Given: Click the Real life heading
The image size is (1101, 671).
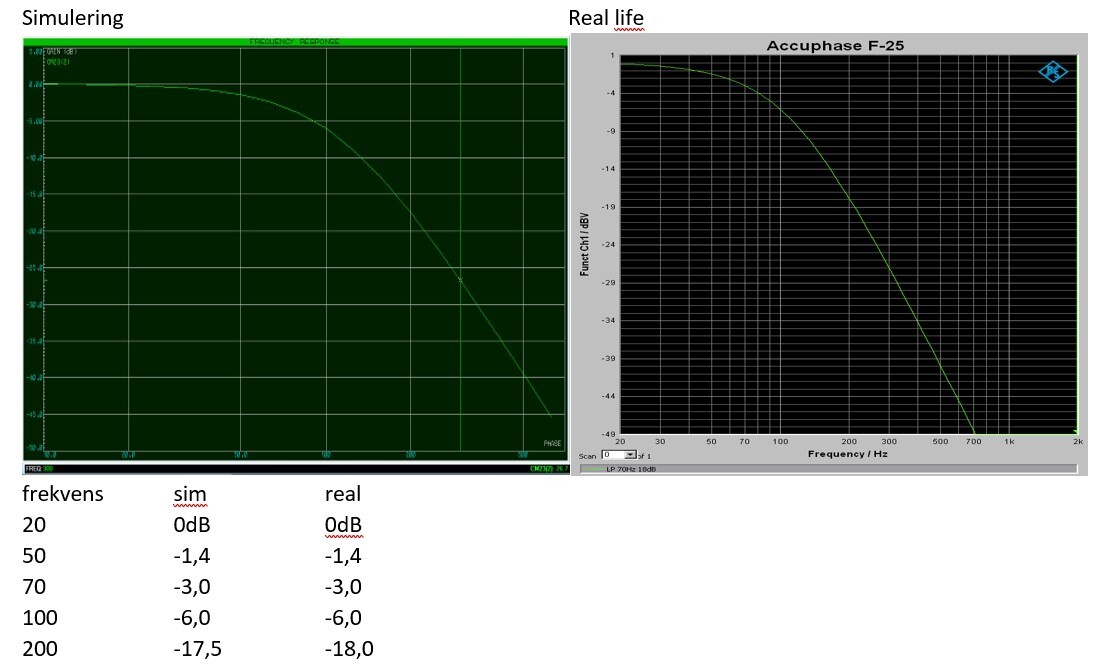Looking at the screenshot, I should tap(606, 18).
